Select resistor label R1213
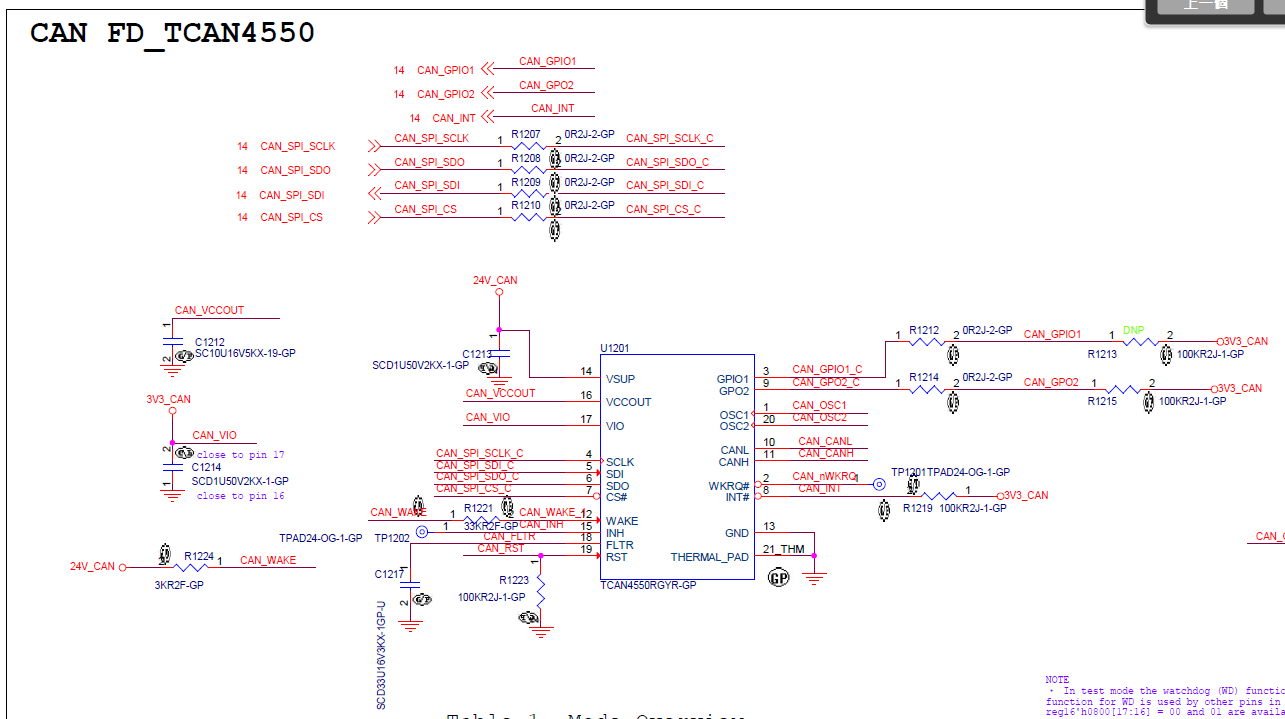The width and height of the screenshot is (1285, 719). tap(1102, 354)
